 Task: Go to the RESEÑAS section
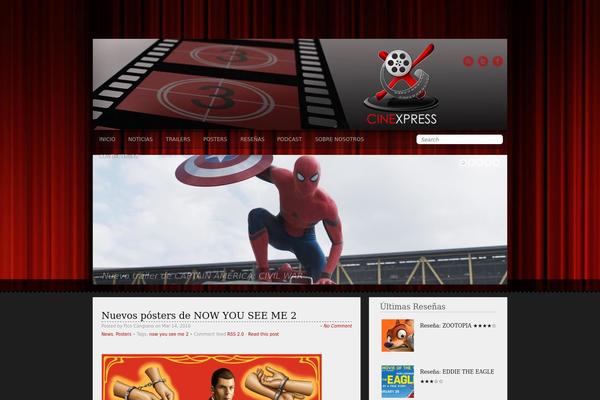pyautogui.click(x=252, y=139)
